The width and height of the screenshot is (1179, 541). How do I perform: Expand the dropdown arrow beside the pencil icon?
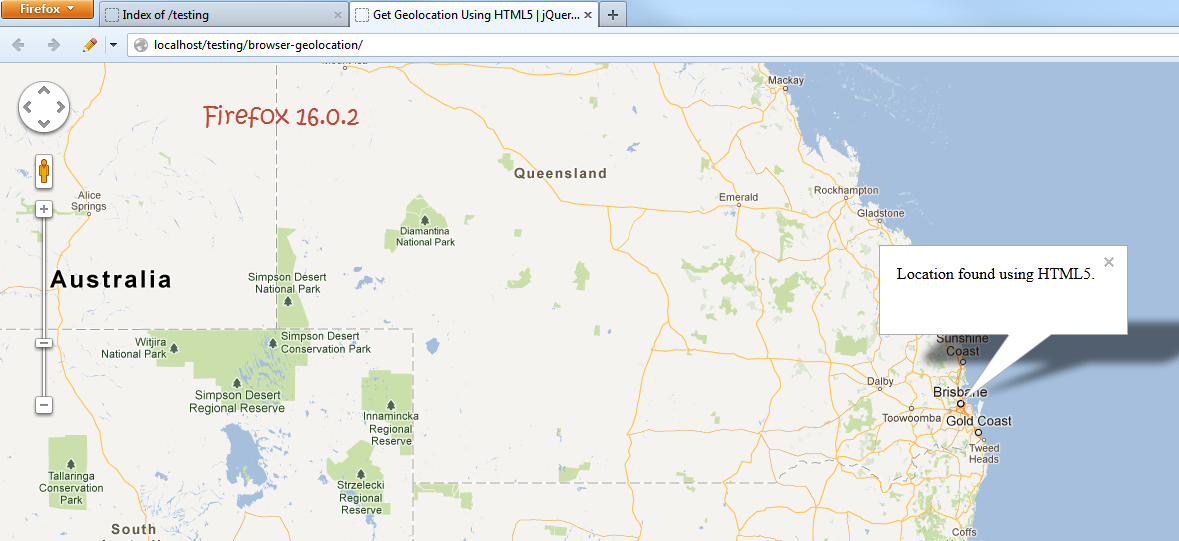(113, 45)
